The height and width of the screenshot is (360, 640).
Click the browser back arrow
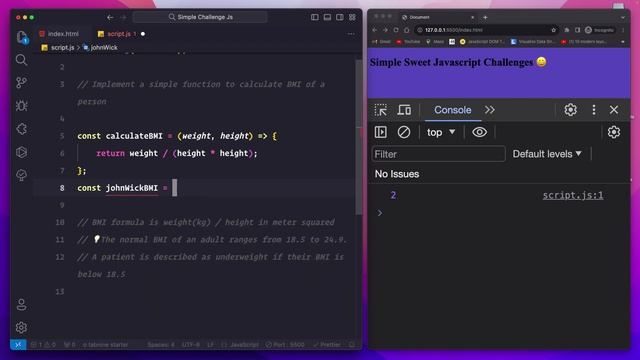point(375,30)
